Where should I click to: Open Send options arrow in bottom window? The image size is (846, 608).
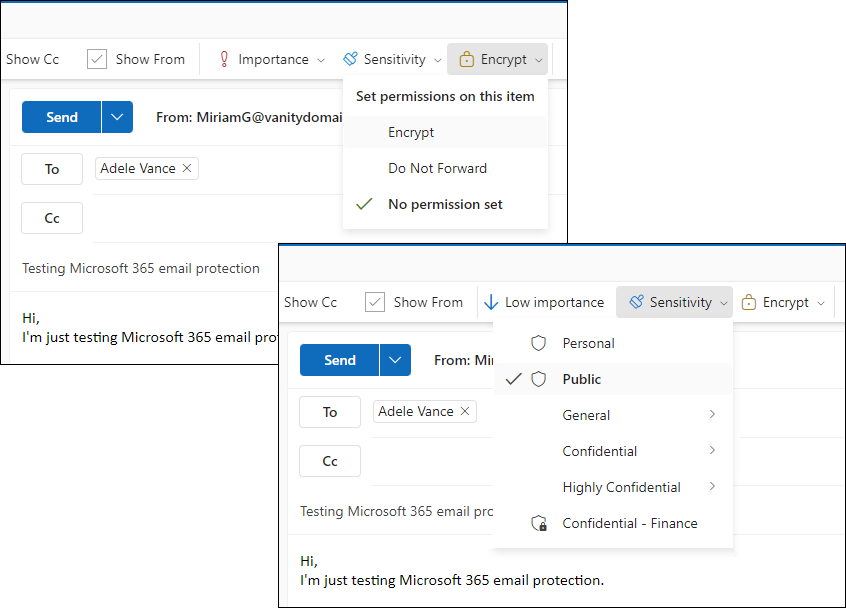395,360
